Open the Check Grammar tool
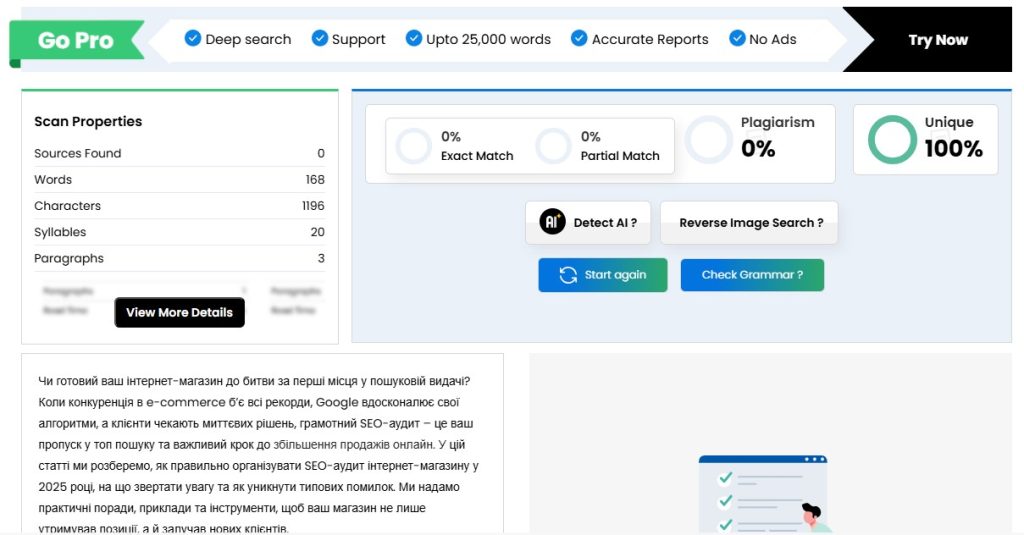 [752, 275]
